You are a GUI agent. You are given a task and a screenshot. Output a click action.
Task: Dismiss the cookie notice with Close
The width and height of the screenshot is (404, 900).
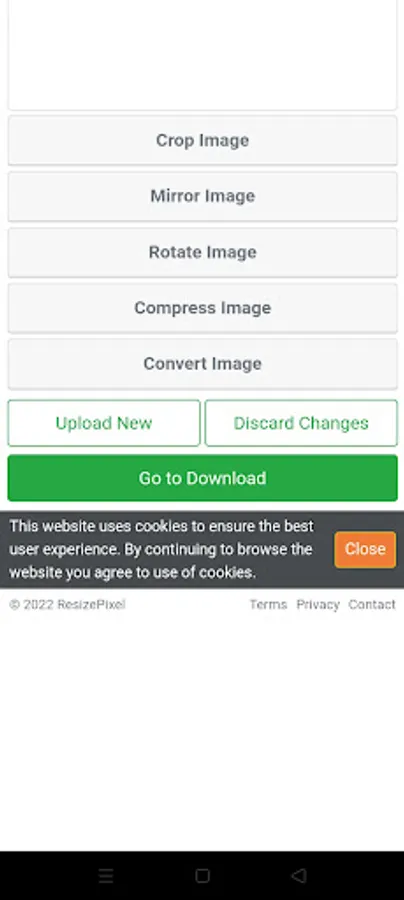click(x=365, y=549)
